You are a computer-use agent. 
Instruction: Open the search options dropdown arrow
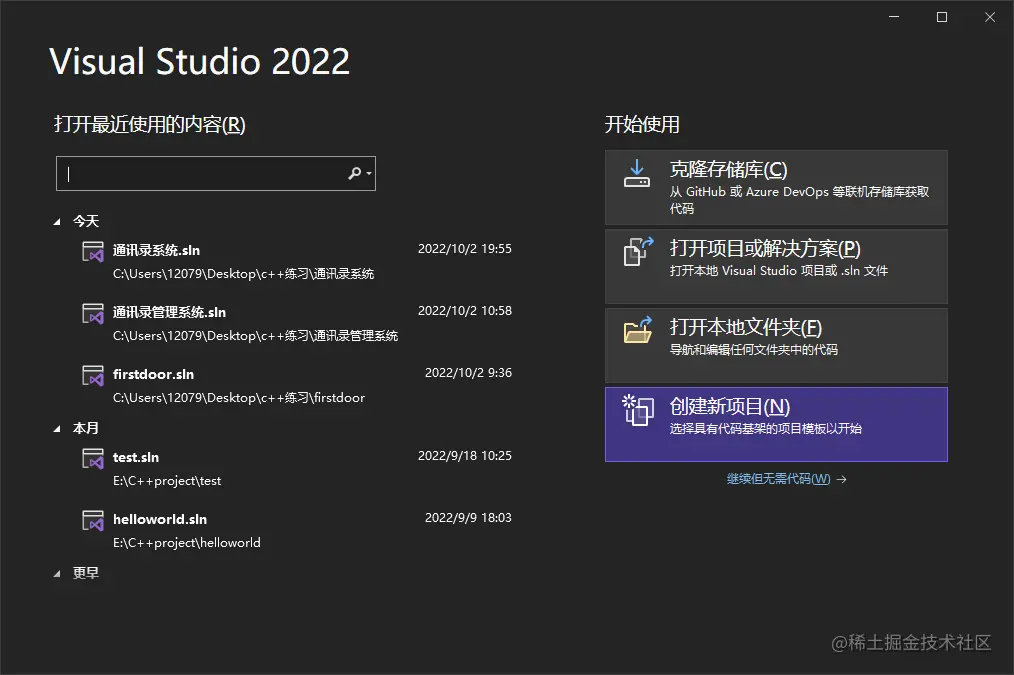(x=369, y=173)
